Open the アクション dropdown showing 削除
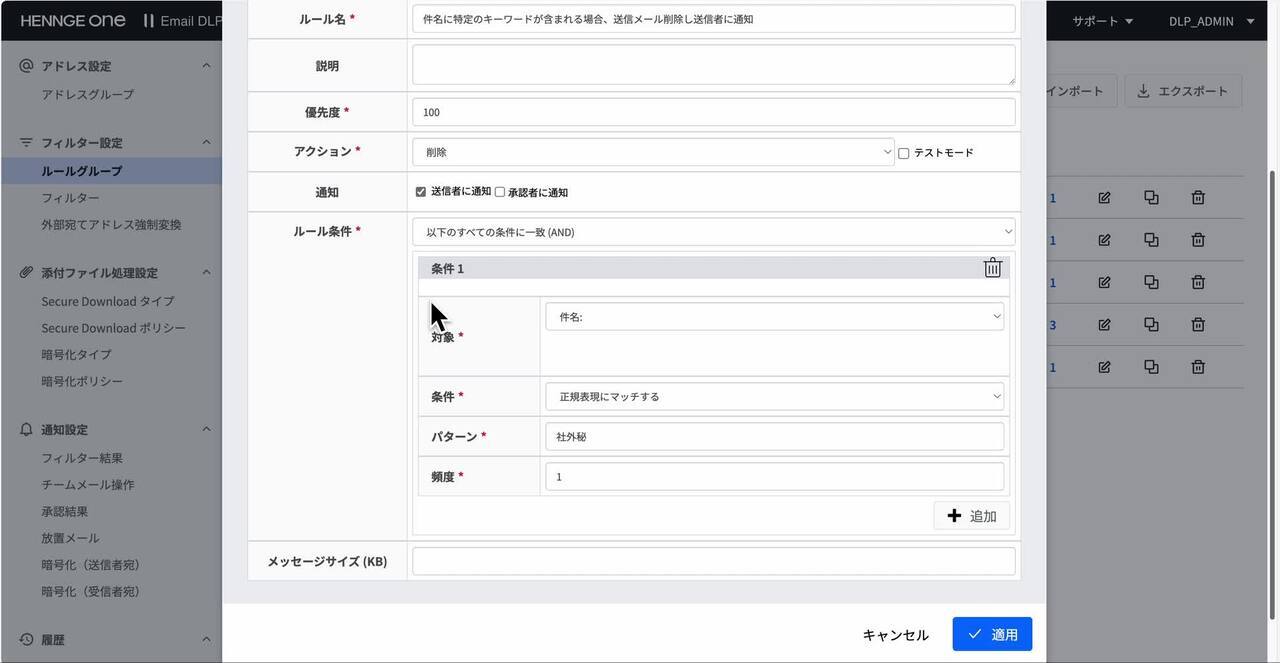 point(652,150)
